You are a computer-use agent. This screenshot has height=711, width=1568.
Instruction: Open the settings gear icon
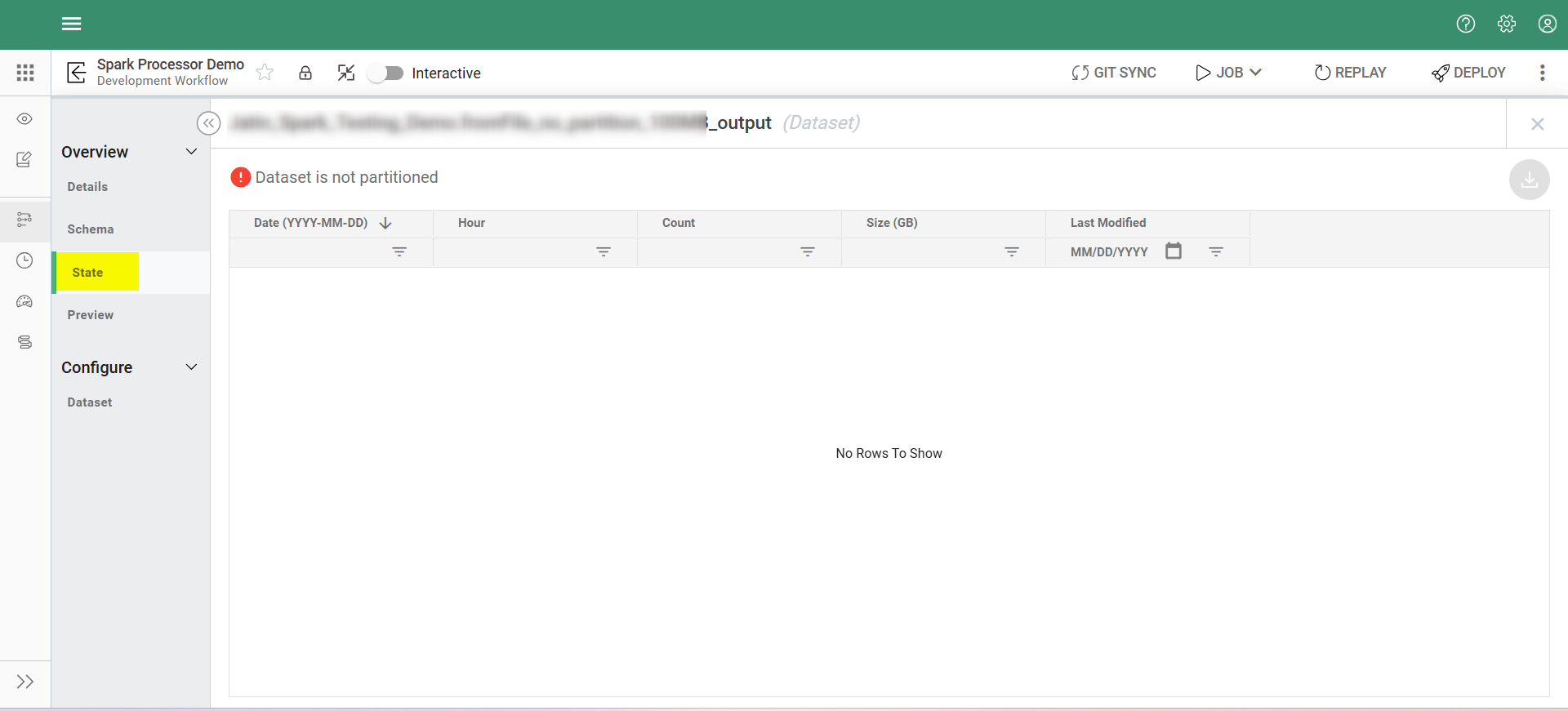(x=1507, y=24)
